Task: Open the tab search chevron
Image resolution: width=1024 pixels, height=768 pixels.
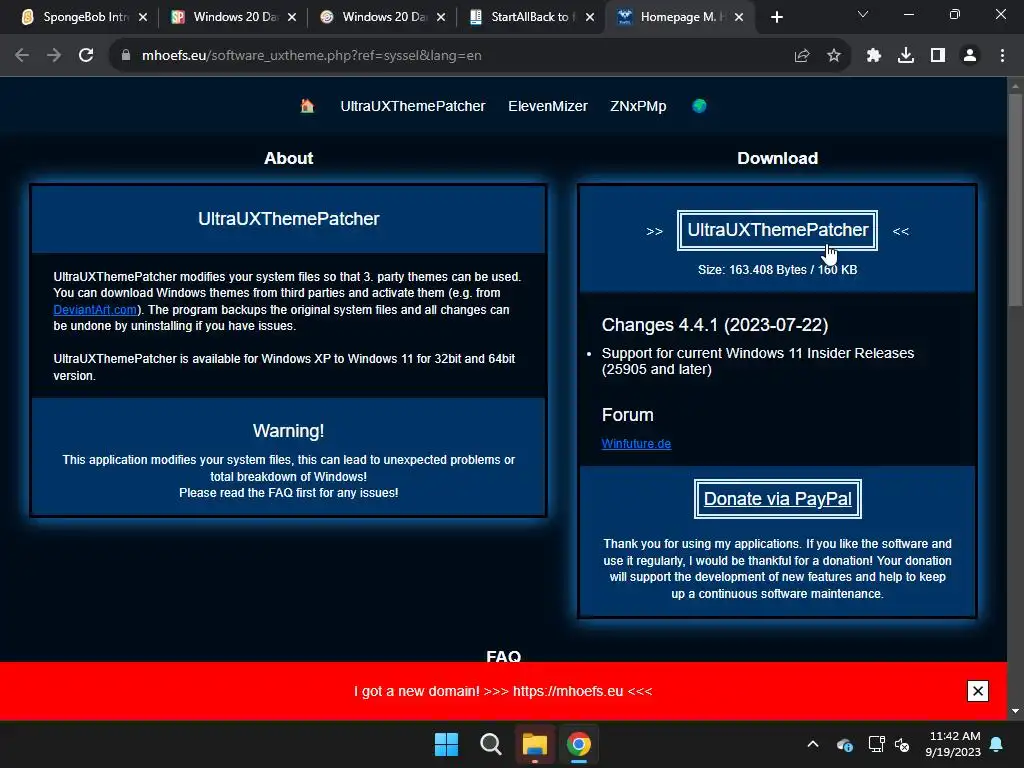Action: (x=863, y=14)
